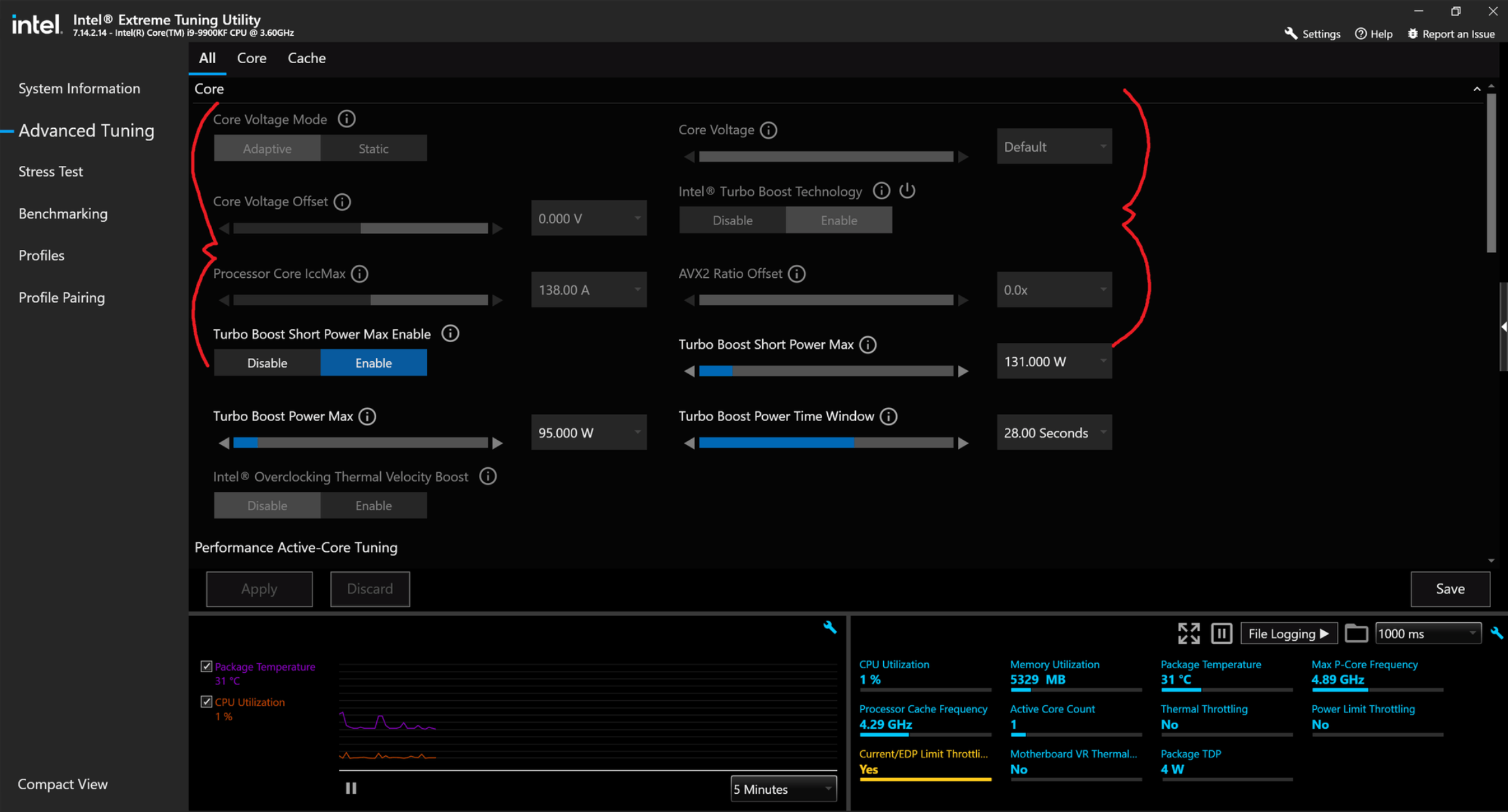This screenshot has height=812, width=1508.
Task: Open the monitor panel wrench settings
Action: pos(1496,633)
